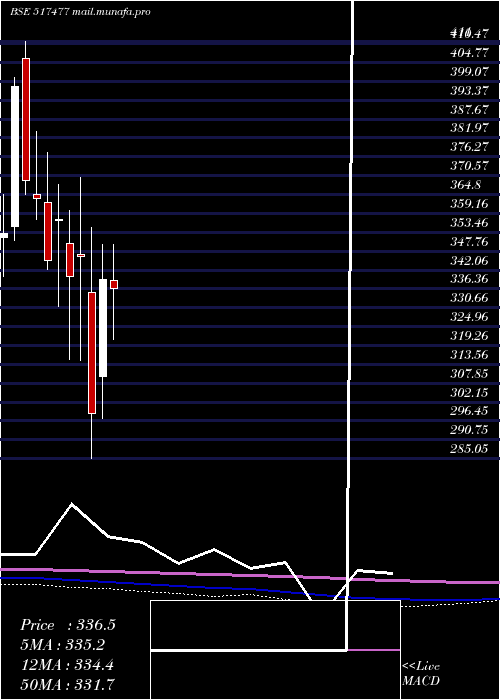Click the 324.96 price axis label
This screenshot has height=700, width=500.
tap(469, 317)
